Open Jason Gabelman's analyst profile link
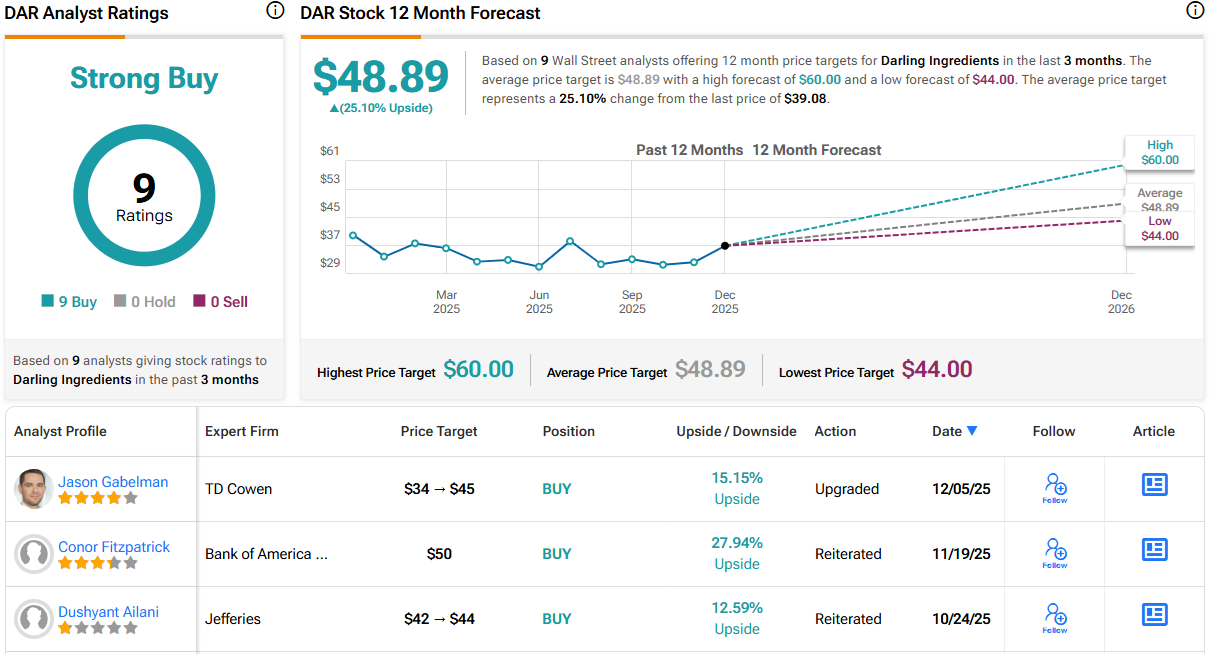This screenshot has width=1209, height=654. click(112, 481)
